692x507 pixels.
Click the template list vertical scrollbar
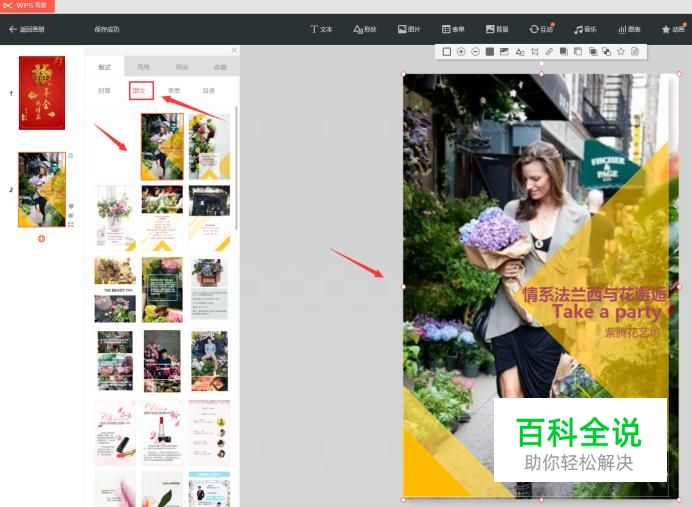[x=236, y=168]
